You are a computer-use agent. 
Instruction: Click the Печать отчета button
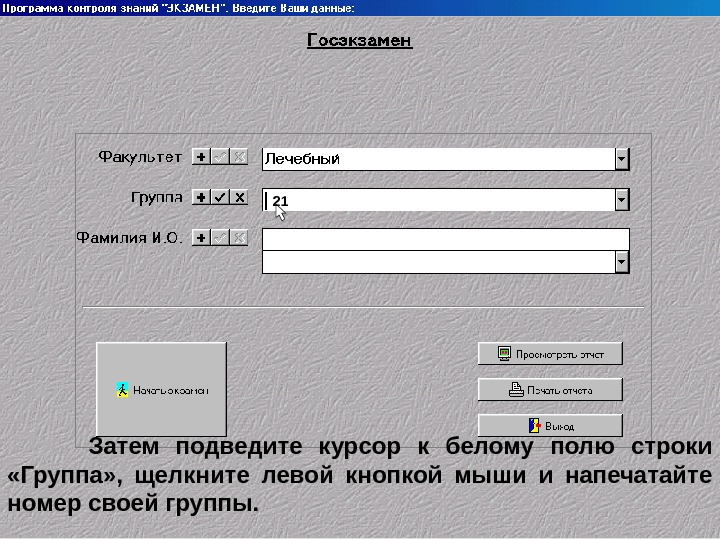550,389
